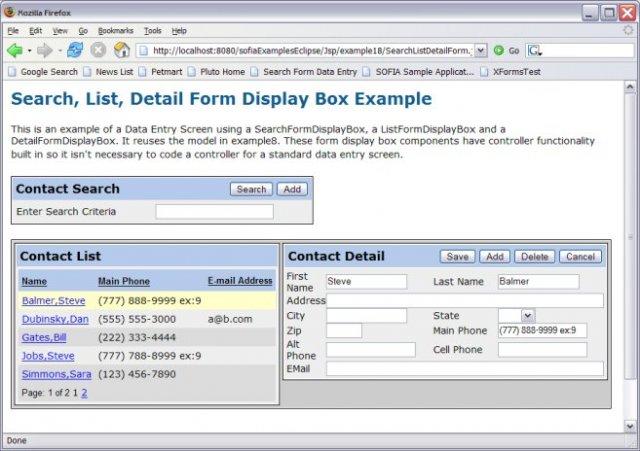Open the URL history dropdown arrow
Image resolution: width=640 pixels, height=451 pixels.
click(481, 50)
